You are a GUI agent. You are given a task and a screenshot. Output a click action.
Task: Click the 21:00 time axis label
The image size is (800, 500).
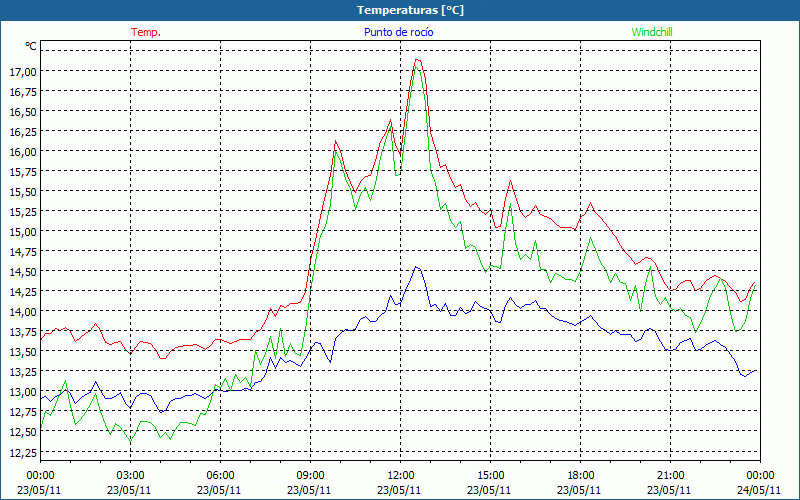click(670, 476)
